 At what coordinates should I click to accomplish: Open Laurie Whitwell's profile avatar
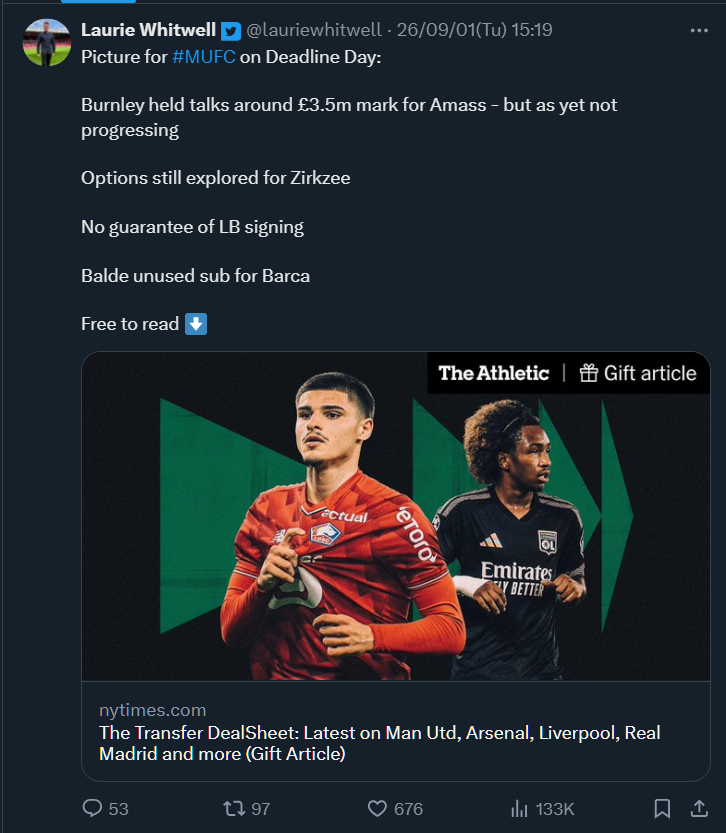point(47,42)
